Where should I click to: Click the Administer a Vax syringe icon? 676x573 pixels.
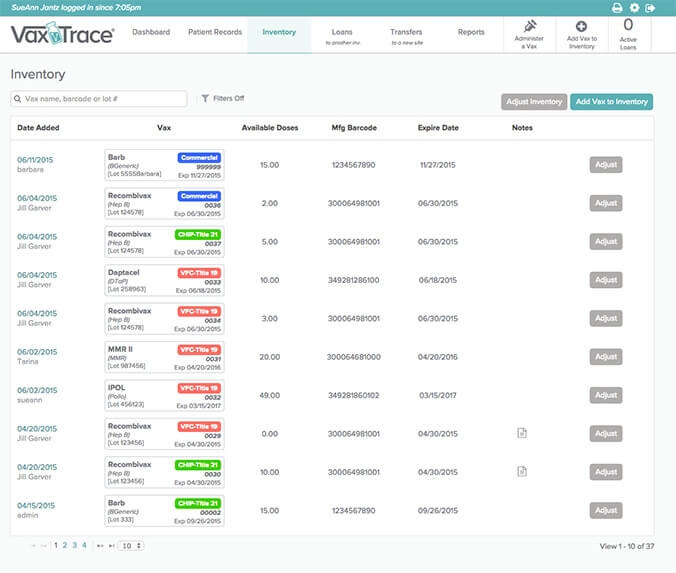pyautogui.click(x=531, y=25)
